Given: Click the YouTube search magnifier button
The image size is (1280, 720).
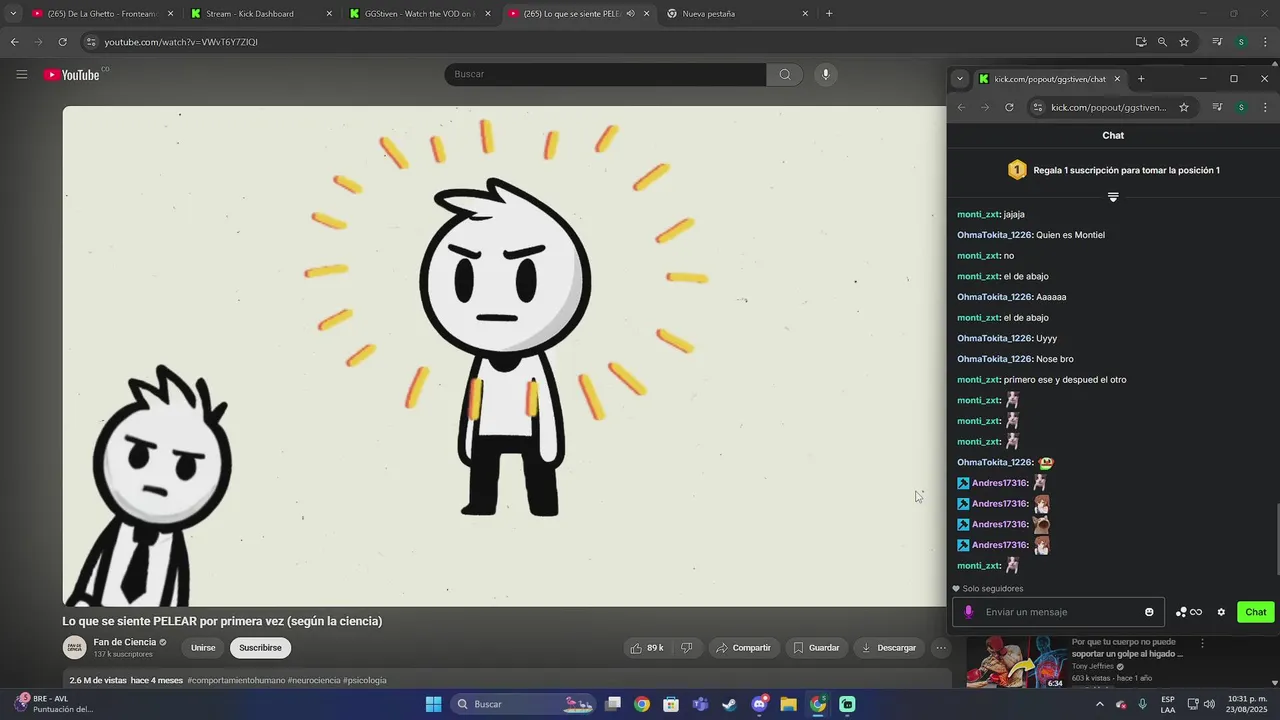Looking at the screenshot, I should click(785, 74).
